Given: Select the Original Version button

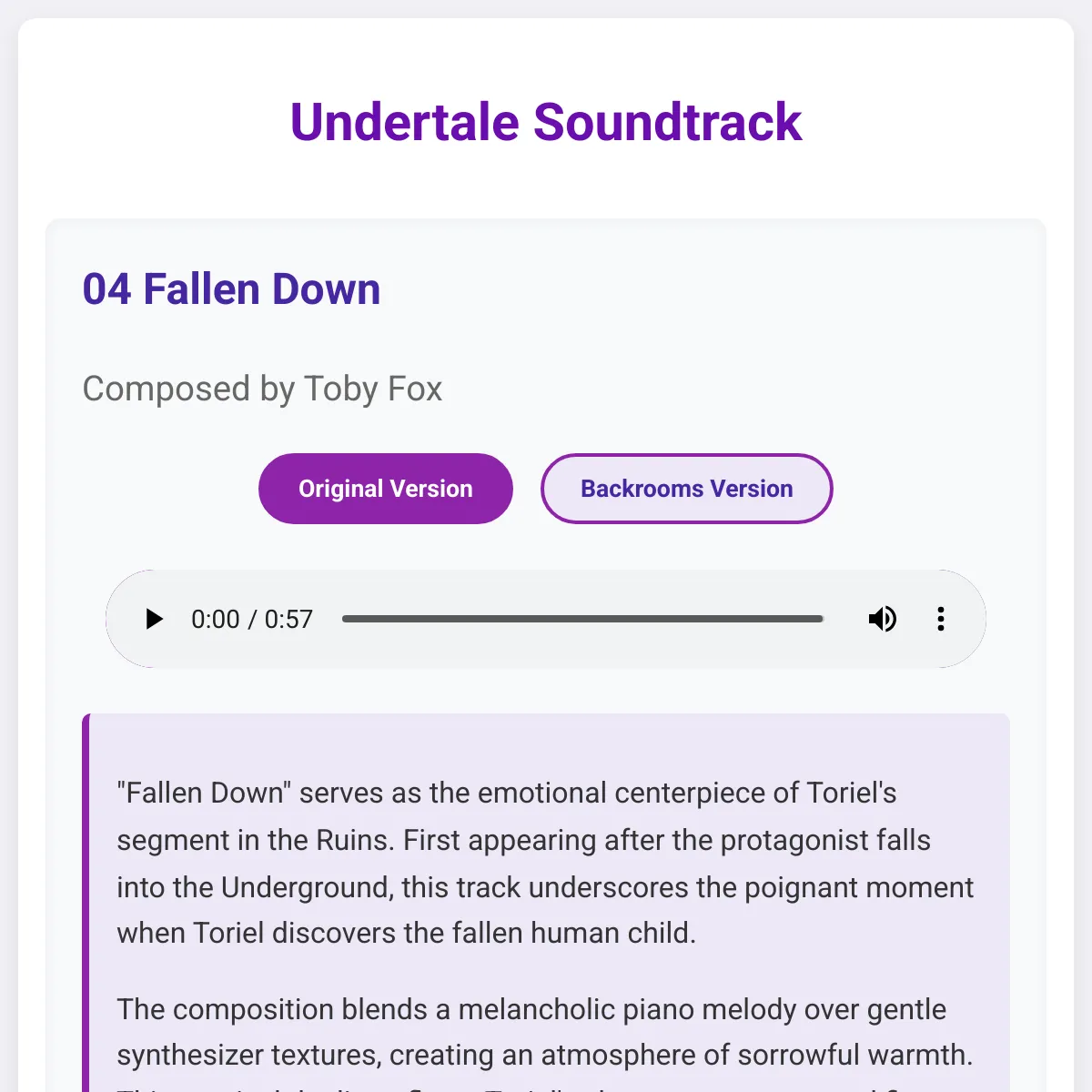Looking at the screenshot, I should coord(386,489).
